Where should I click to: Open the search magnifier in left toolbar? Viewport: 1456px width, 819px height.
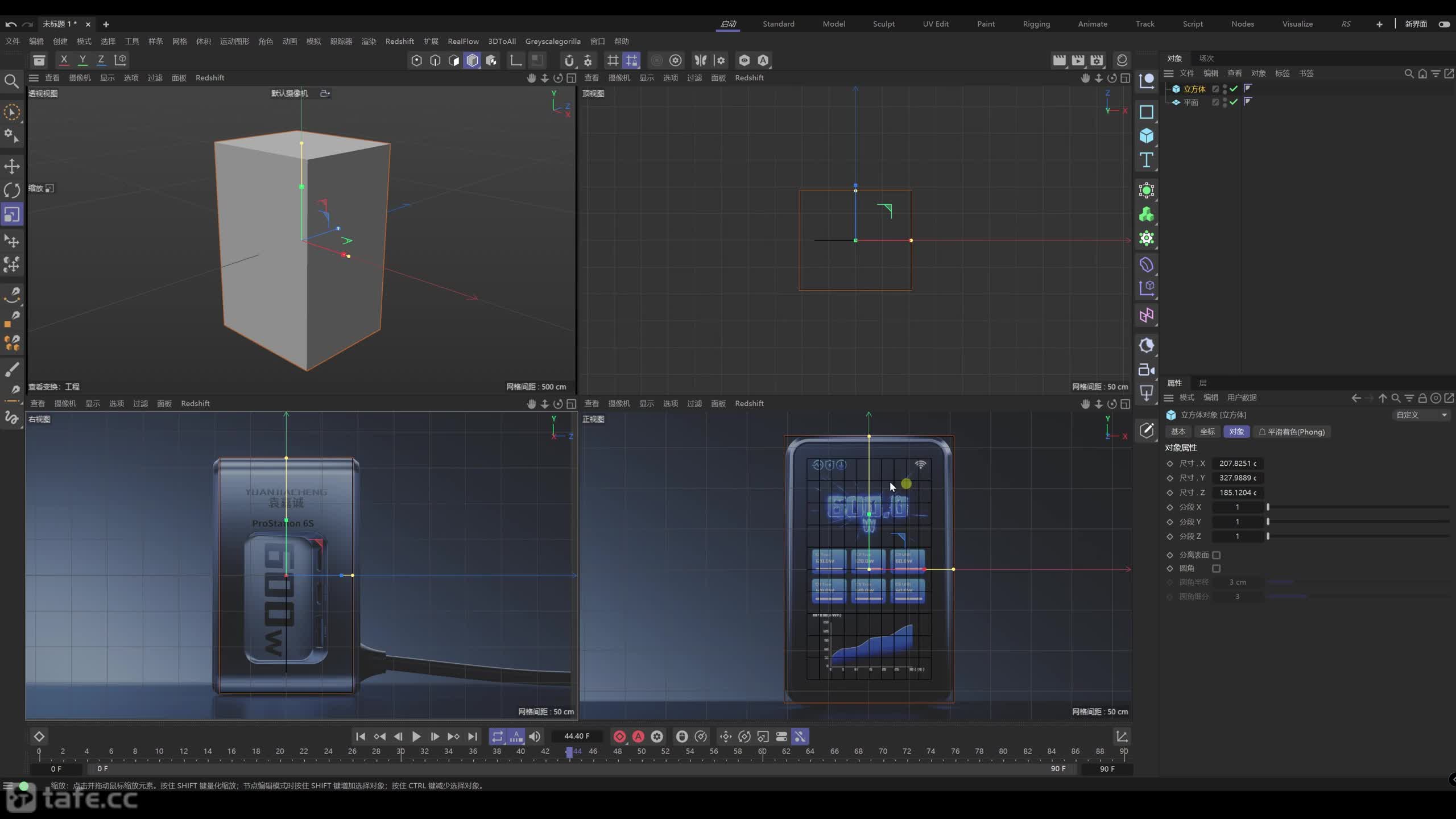coord(11,81)
